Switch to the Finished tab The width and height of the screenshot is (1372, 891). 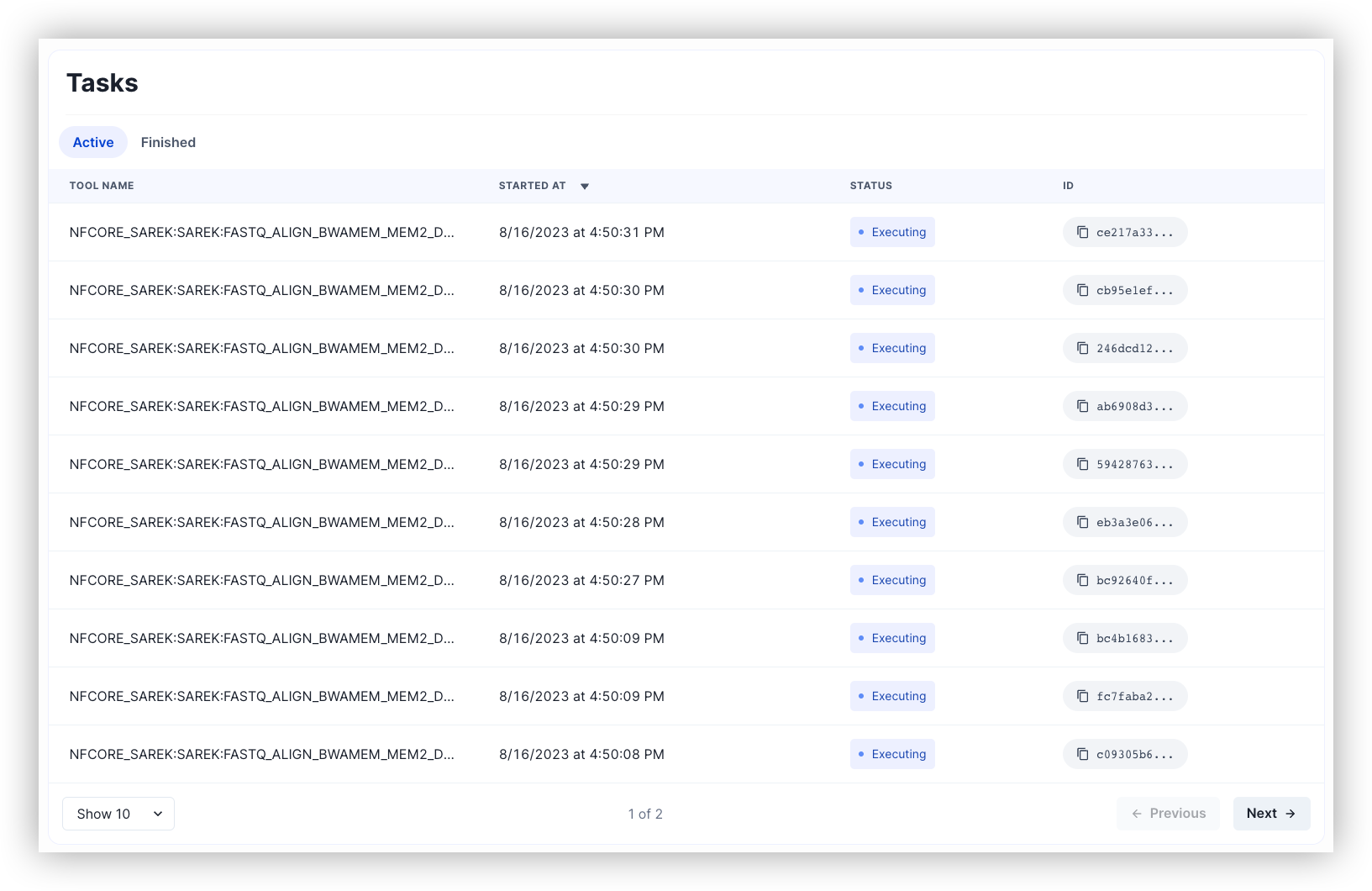click(168, 143)
